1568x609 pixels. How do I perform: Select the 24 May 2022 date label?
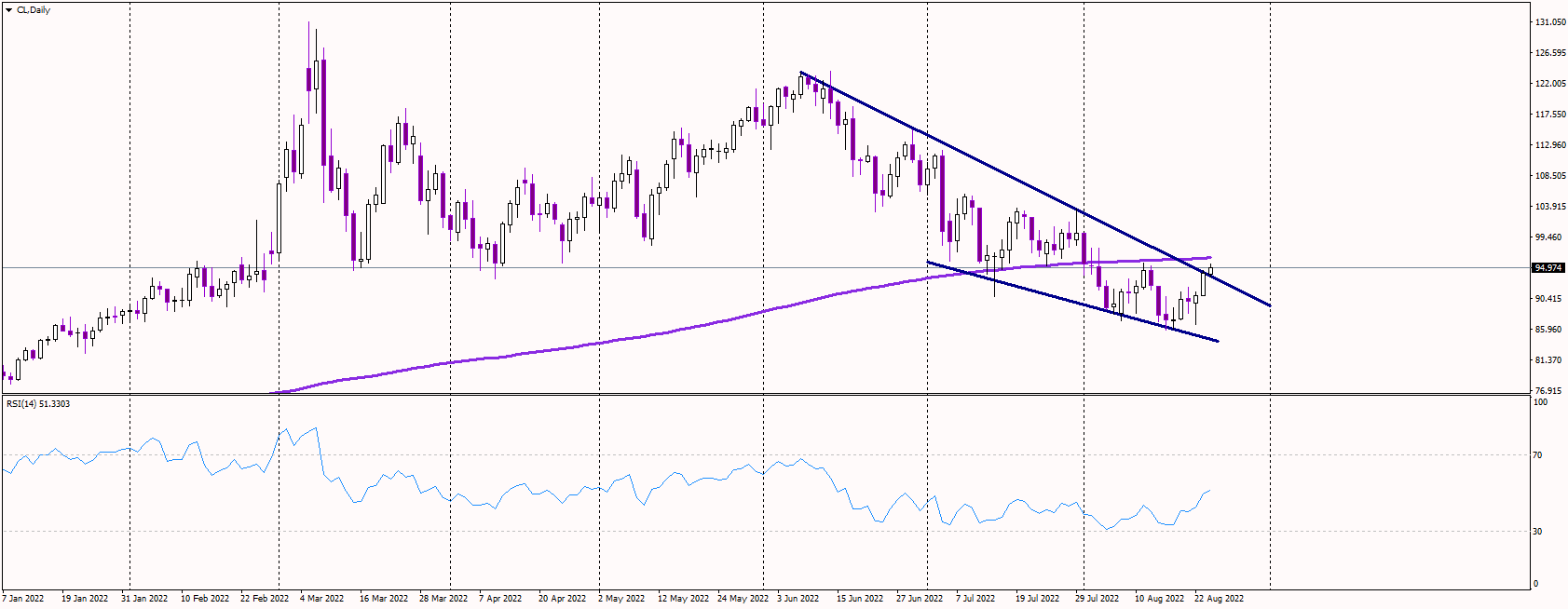(743, 599)
